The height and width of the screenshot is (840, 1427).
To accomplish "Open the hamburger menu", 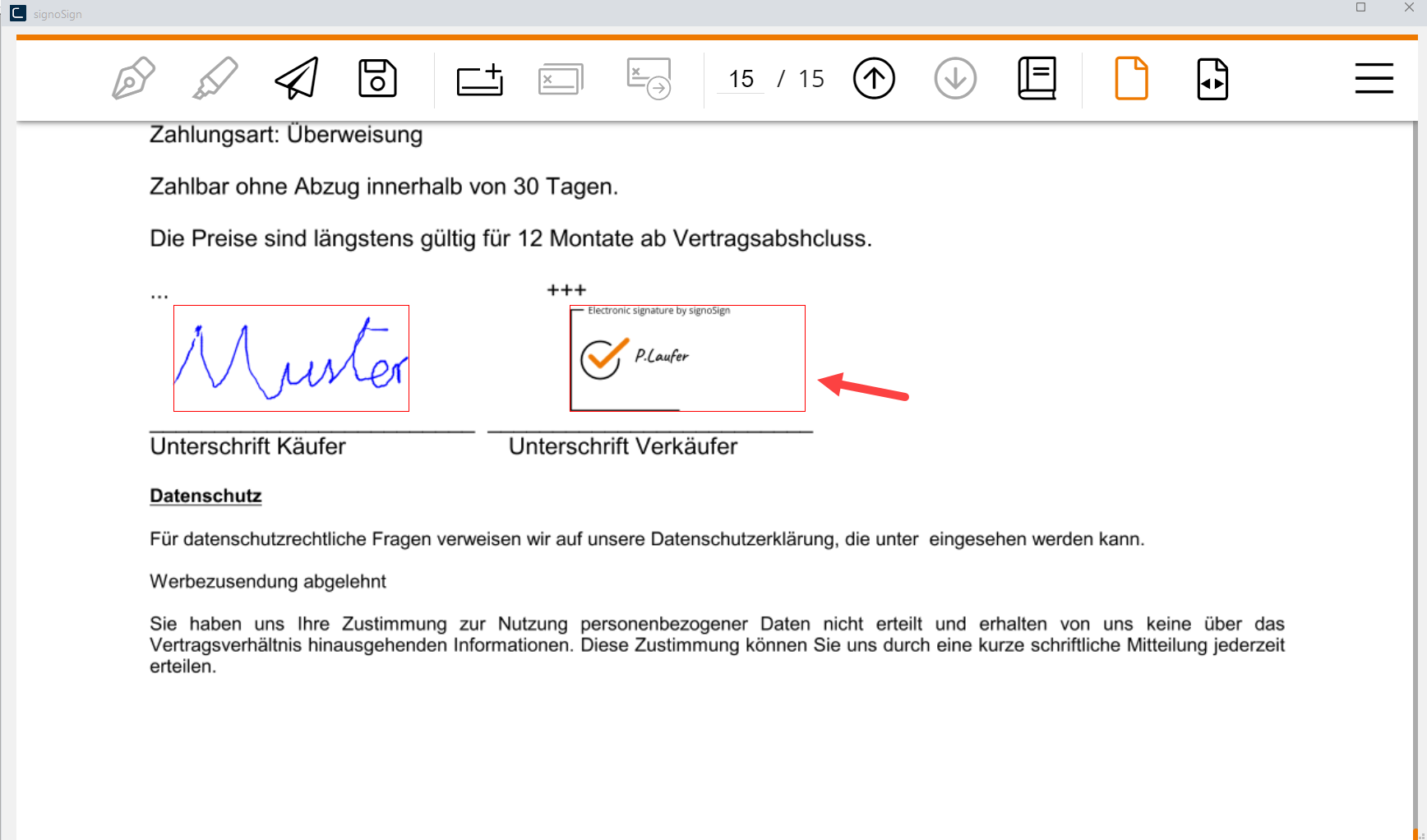I will click(1374, 79).
